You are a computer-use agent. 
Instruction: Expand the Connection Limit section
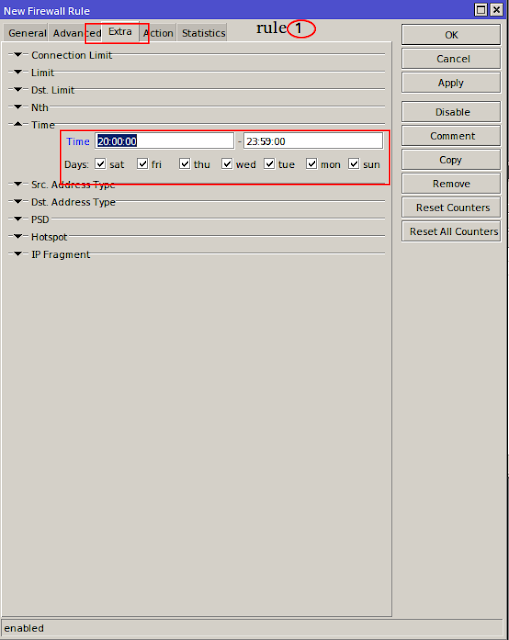(18, 54)
